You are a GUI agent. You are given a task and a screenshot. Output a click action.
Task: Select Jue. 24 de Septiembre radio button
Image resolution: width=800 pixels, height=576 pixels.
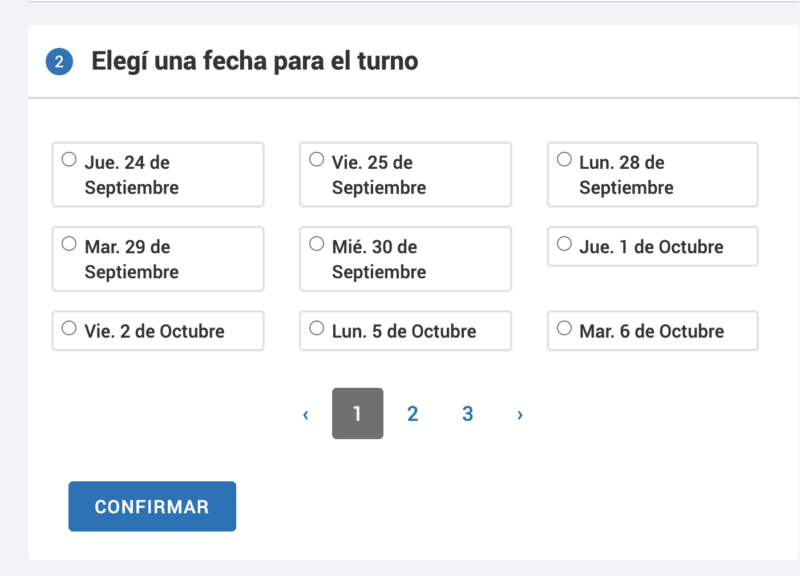(x=69, y=159)
